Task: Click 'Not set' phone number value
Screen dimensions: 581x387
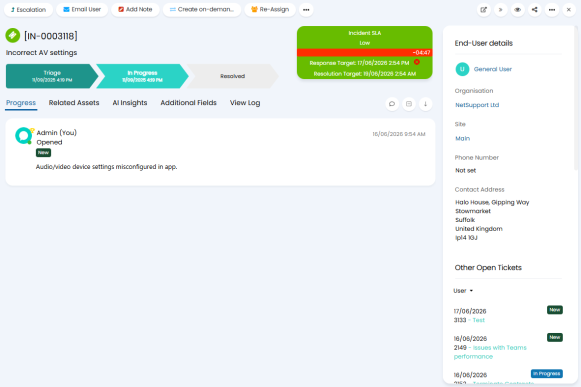Action: coord(465,171)
